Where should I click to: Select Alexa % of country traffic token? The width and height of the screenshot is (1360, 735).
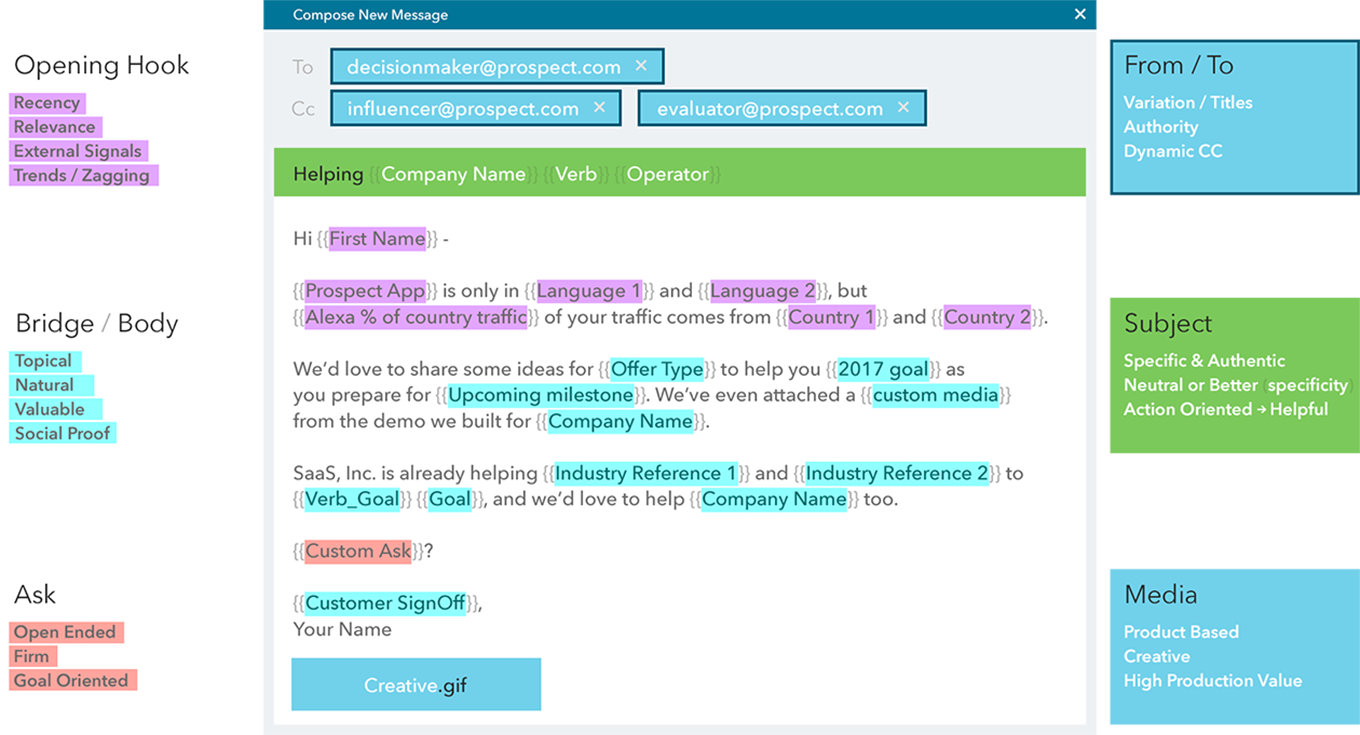click(416, 317)
